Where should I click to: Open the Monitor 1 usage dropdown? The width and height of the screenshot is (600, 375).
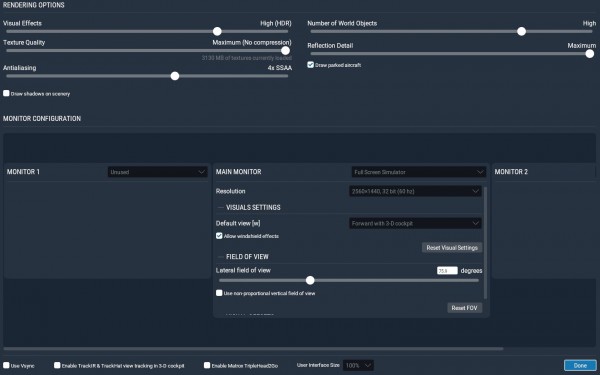coord(158,172)
